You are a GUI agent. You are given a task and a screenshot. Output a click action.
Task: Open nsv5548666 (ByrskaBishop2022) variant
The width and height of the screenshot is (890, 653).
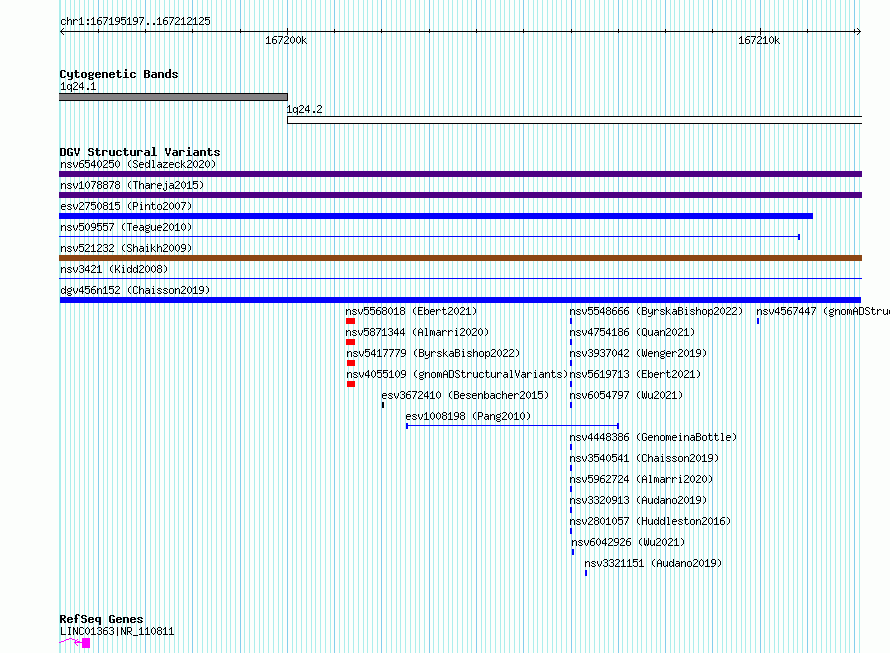click(656, 311)
